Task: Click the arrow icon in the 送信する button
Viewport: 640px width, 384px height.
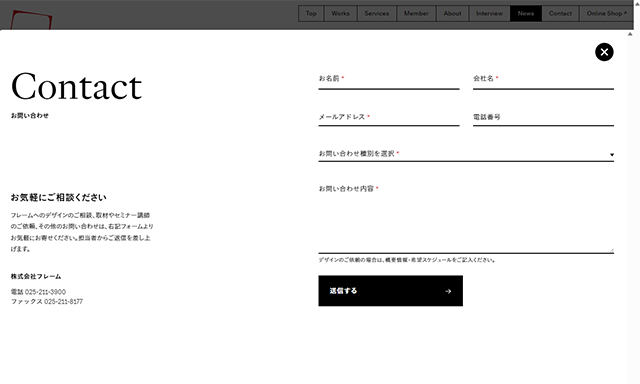Action: pyautogui.click(x=448, y=291)
